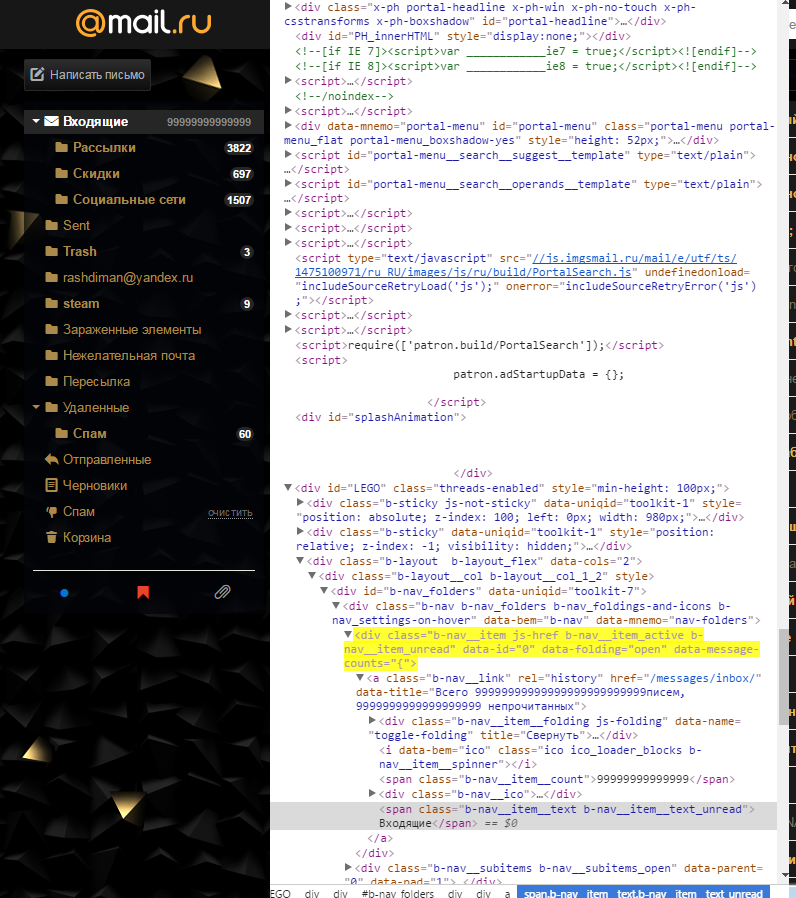The width and height of the screenshot is (796, 898).
Task: Open the Отправленные folder
Action: pyautogui.click(x=107, y=459)
